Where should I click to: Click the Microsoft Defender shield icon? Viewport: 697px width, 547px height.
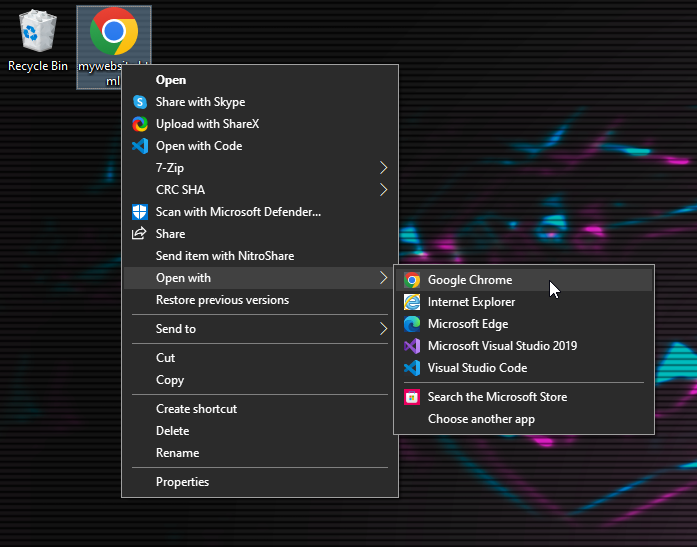[140, 212]
